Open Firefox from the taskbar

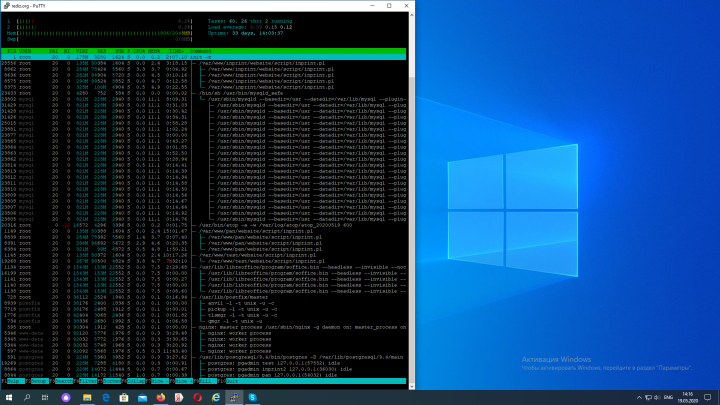coord(163,397)
